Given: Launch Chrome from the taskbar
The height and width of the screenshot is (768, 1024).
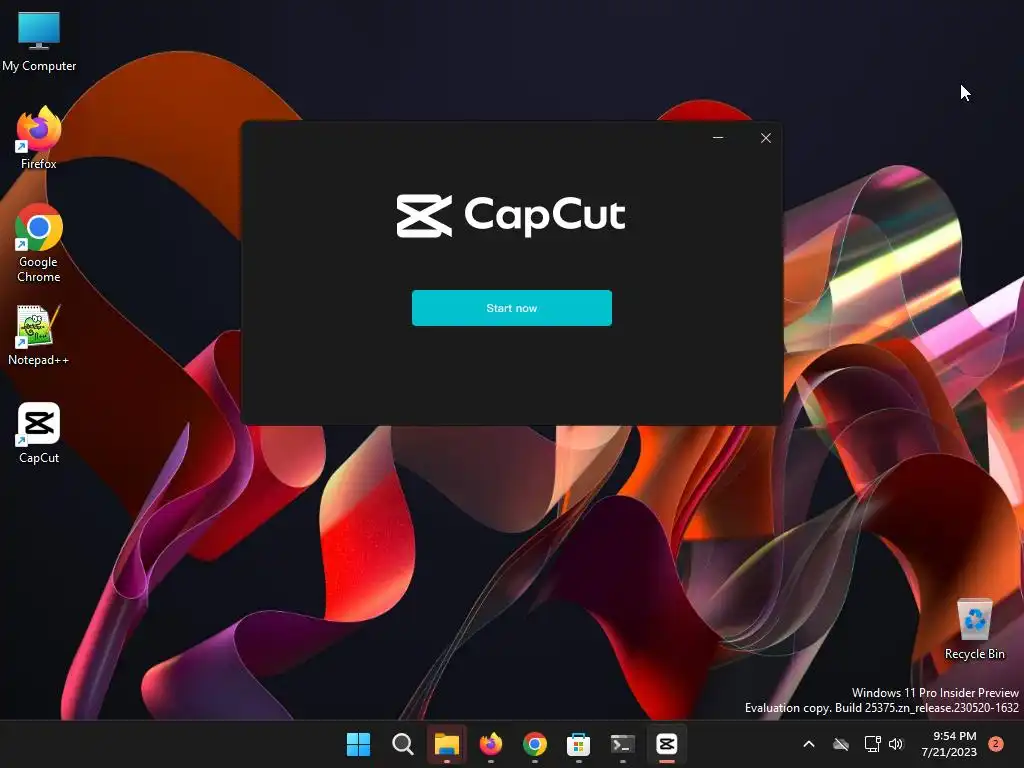Looking at the screenshot, I should [534, 744].
